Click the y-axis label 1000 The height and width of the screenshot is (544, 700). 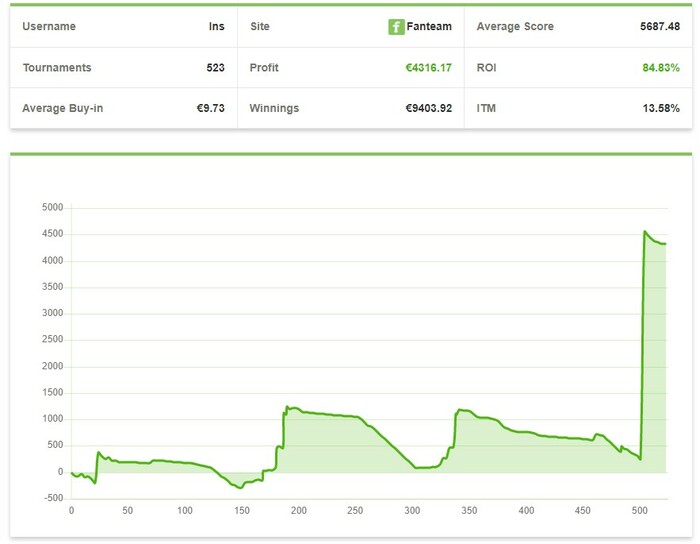53,419
